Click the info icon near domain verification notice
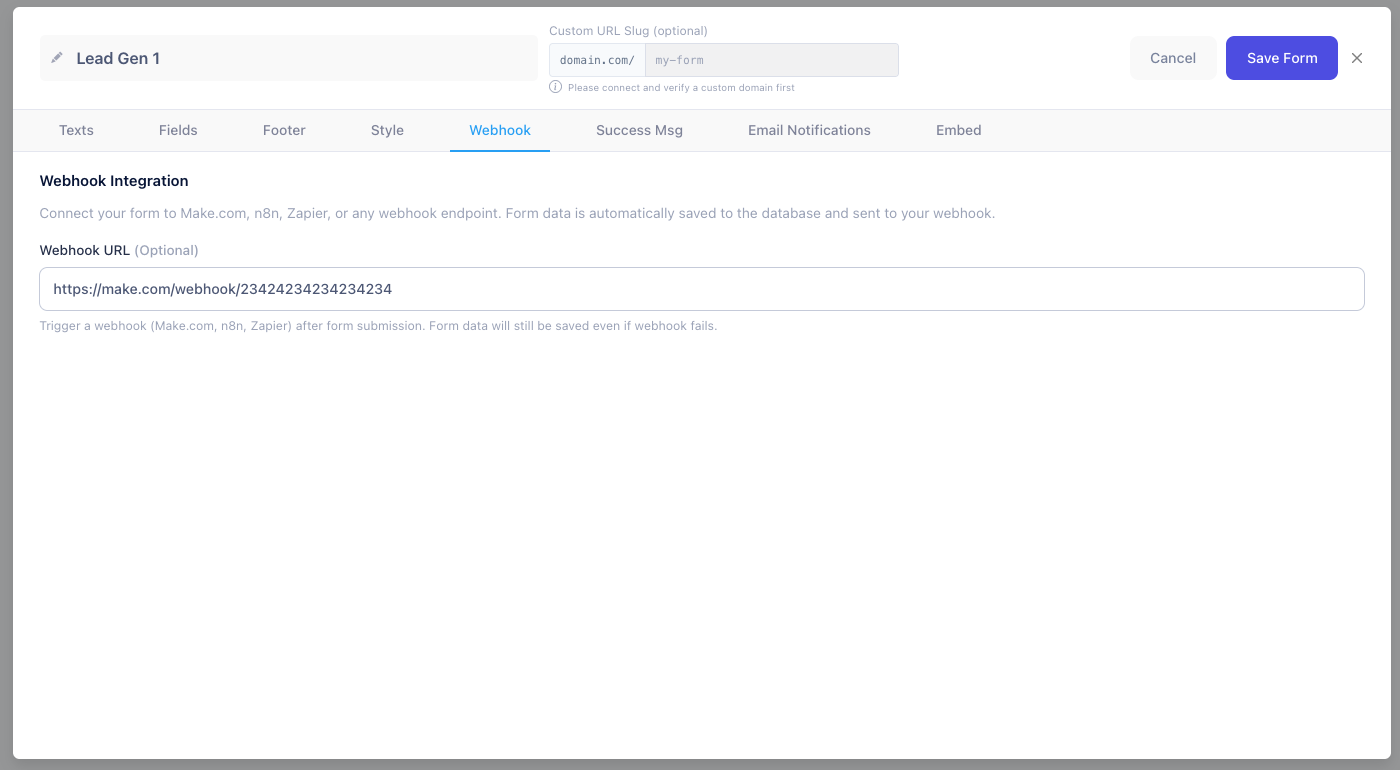This screenshot has width=1400, height=770. click(555, 87)
